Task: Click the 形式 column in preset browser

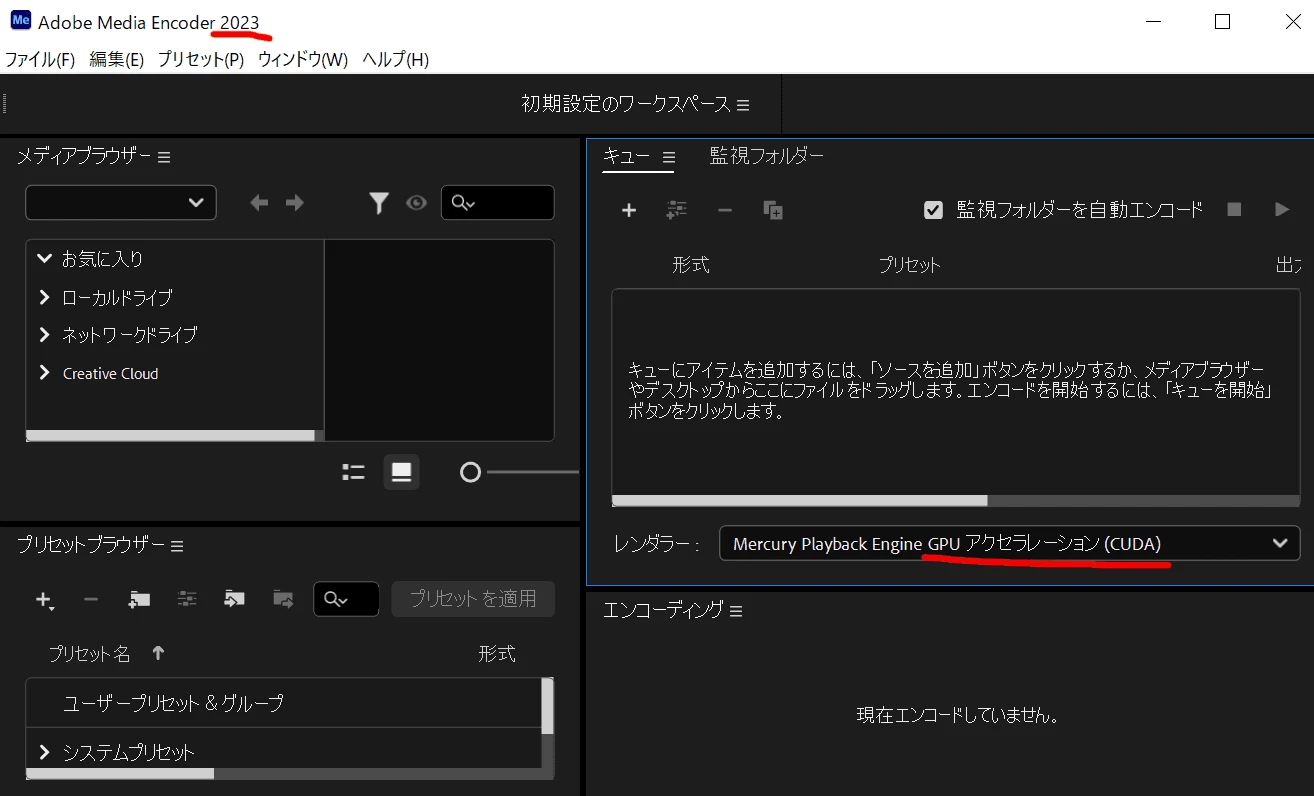Action: coord(497,654)
